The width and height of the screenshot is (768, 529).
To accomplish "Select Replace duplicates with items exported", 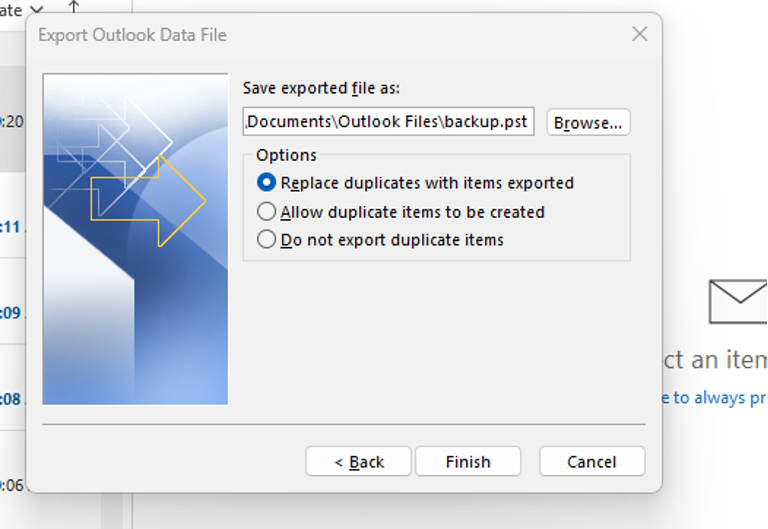I will (415, 183).
